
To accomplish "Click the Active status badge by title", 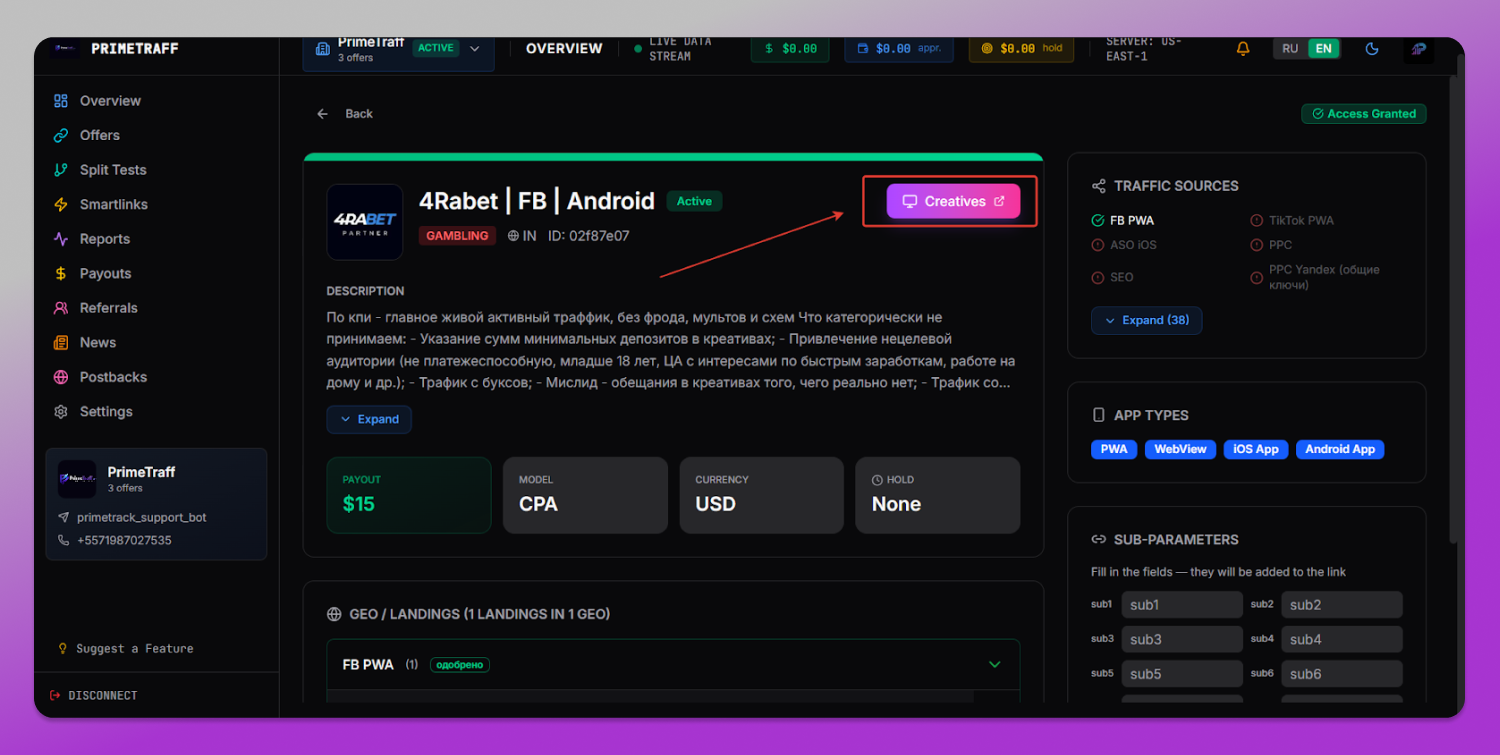I will tap(694, 201).
